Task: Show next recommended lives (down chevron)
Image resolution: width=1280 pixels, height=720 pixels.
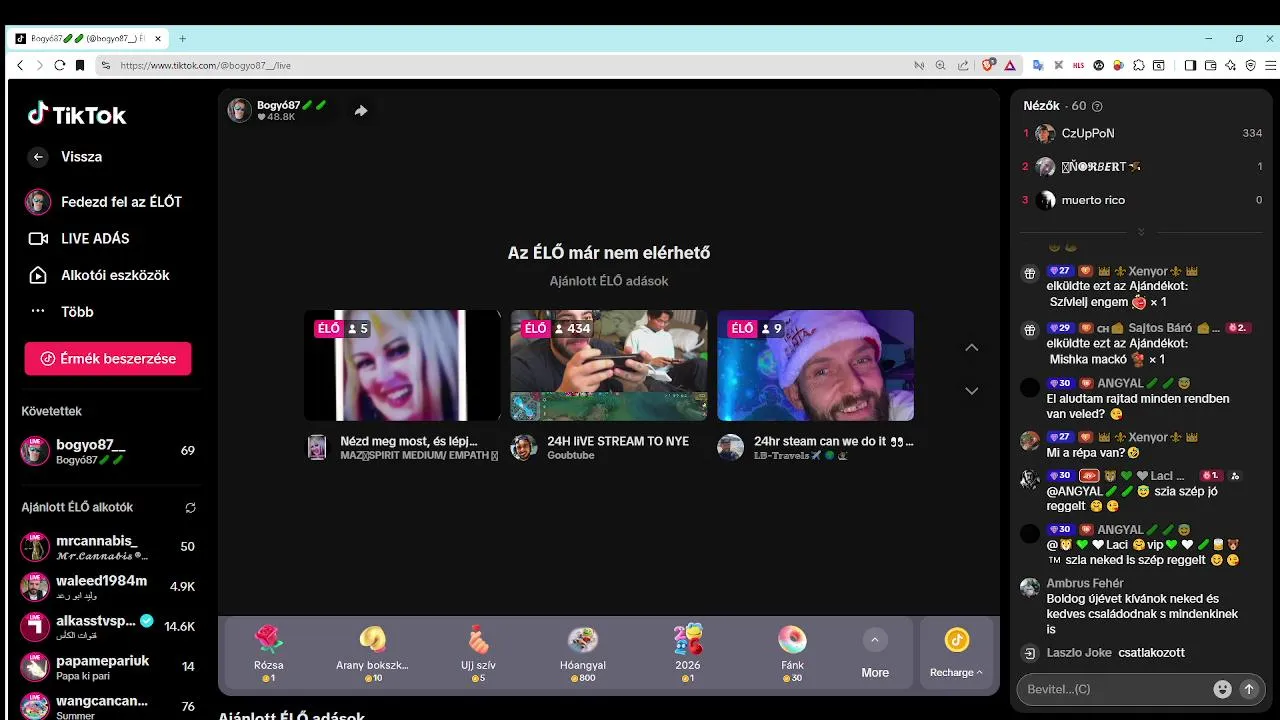Action: click(971, 391)
